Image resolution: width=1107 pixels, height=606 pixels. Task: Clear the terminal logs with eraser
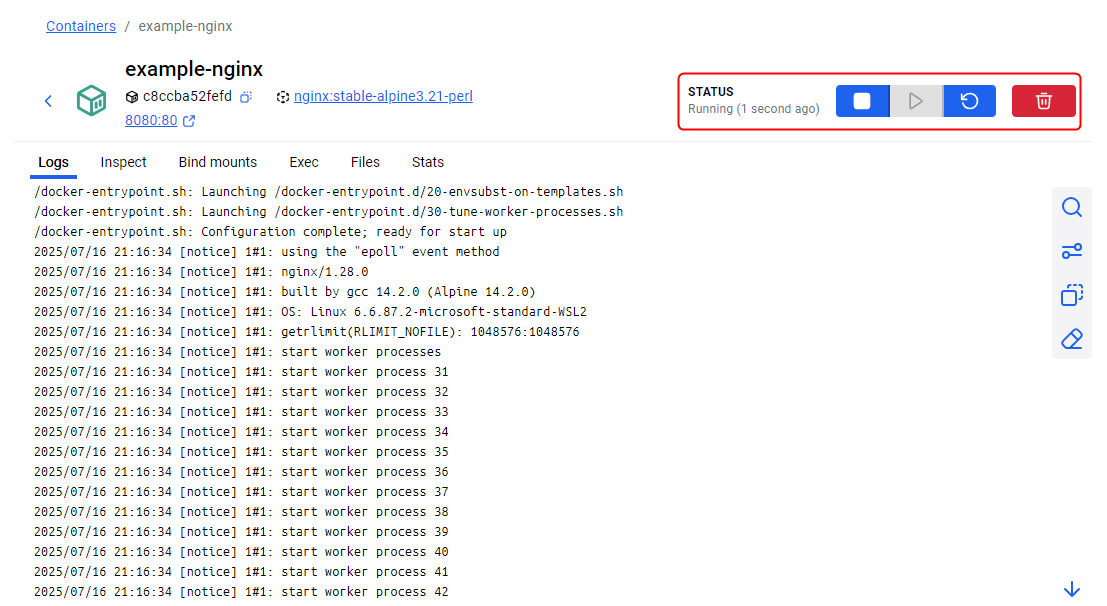tap(1071, 339)
